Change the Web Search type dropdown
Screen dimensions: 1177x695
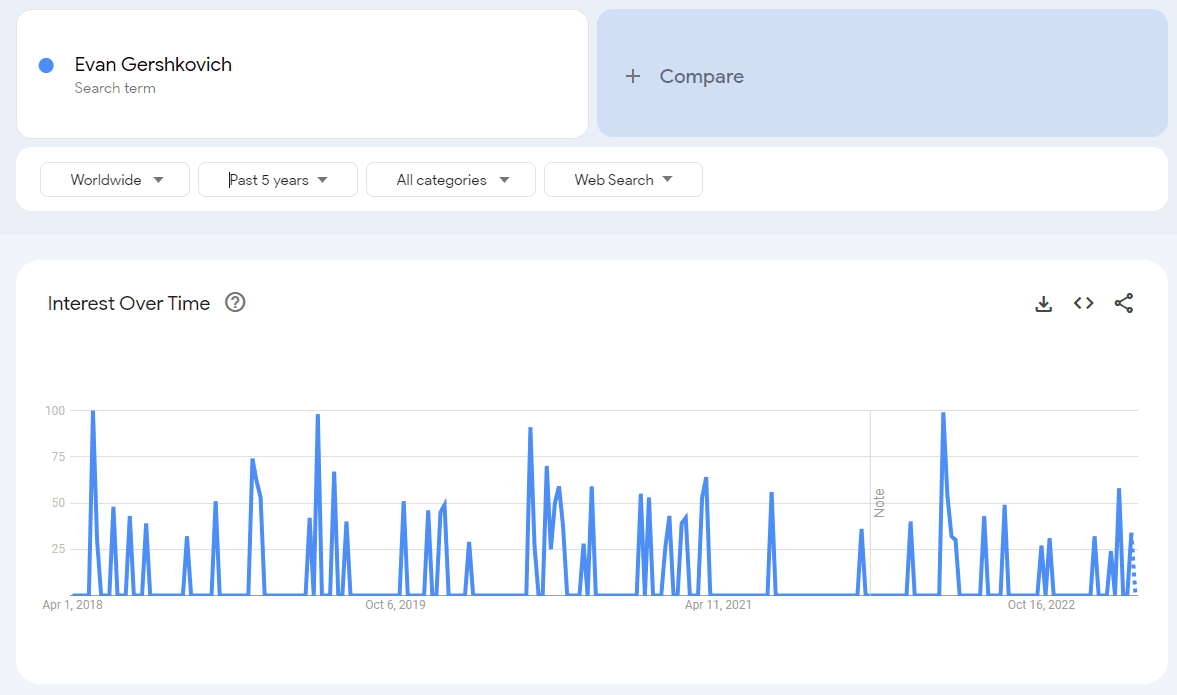pos(623,180)
